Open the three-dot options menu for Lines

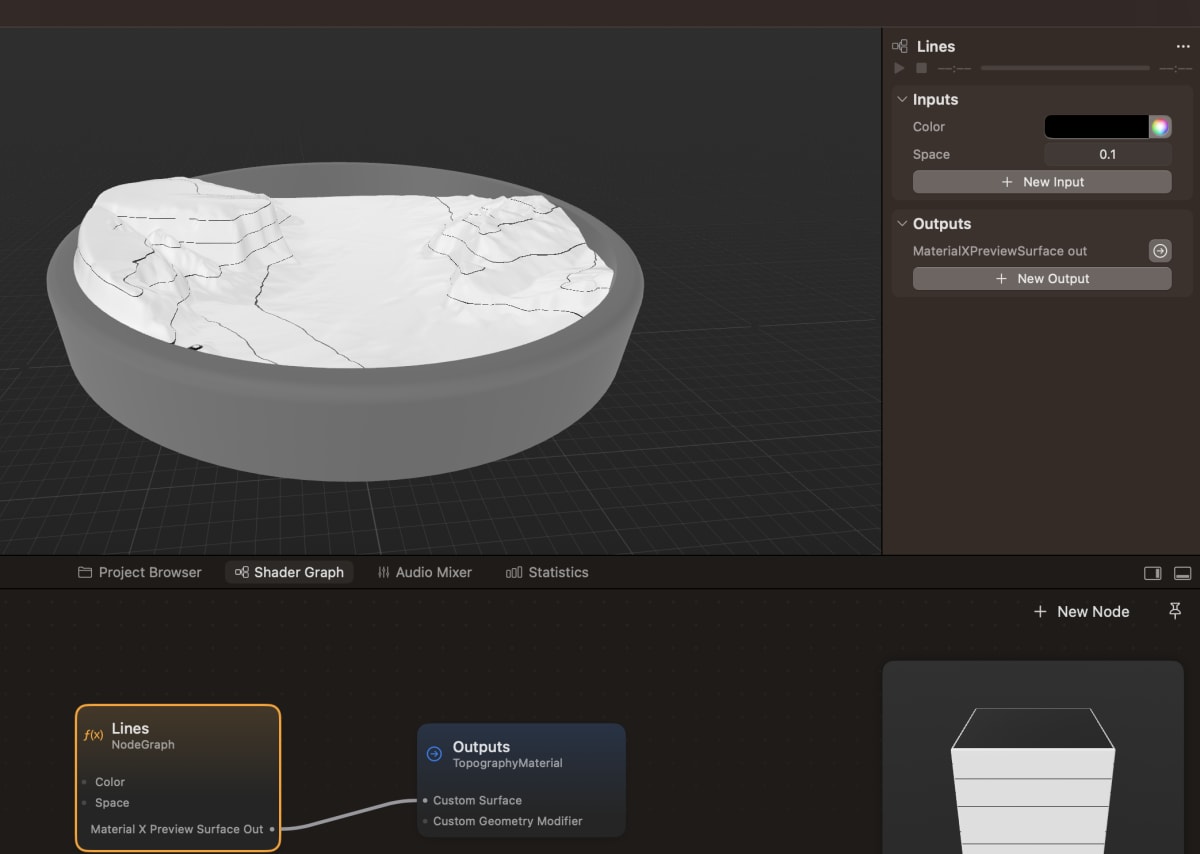pos(1183,47)
